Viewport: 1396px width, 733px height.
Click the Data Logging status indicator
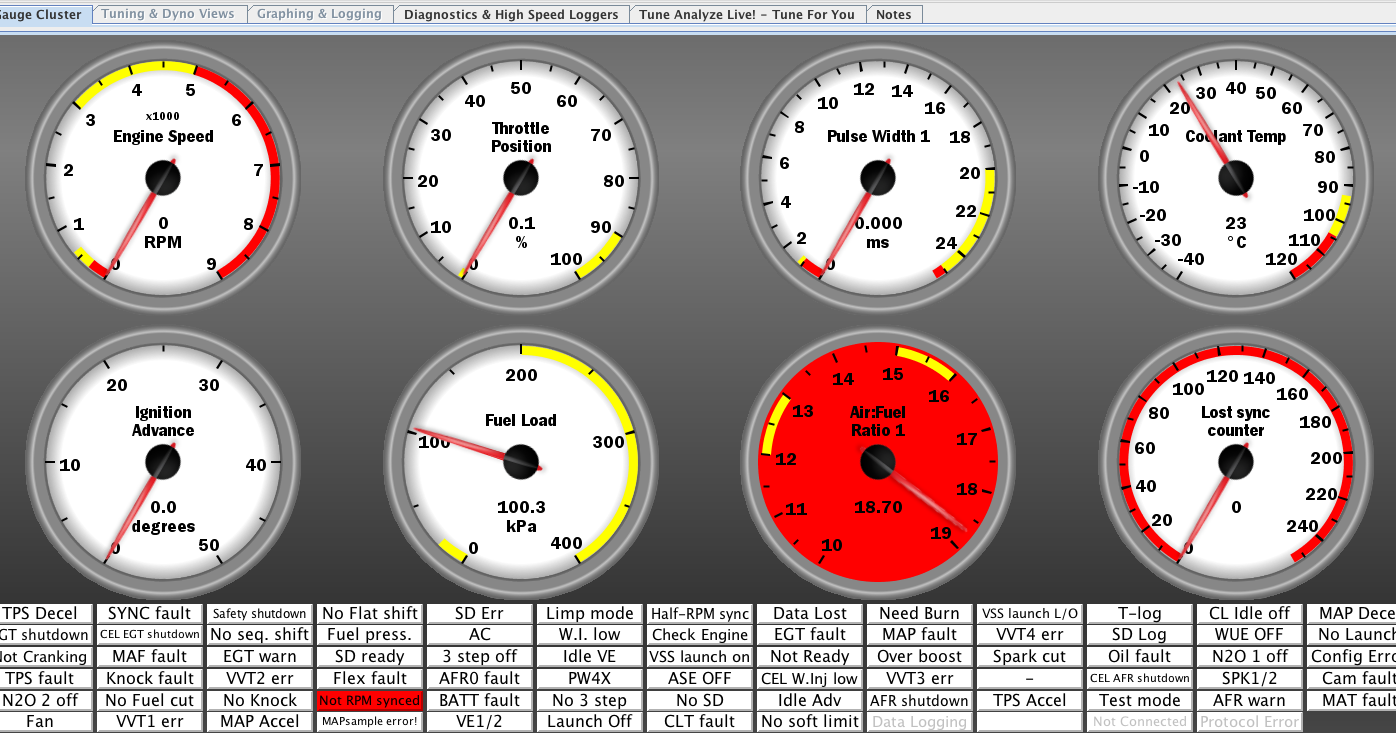(919, 722)
